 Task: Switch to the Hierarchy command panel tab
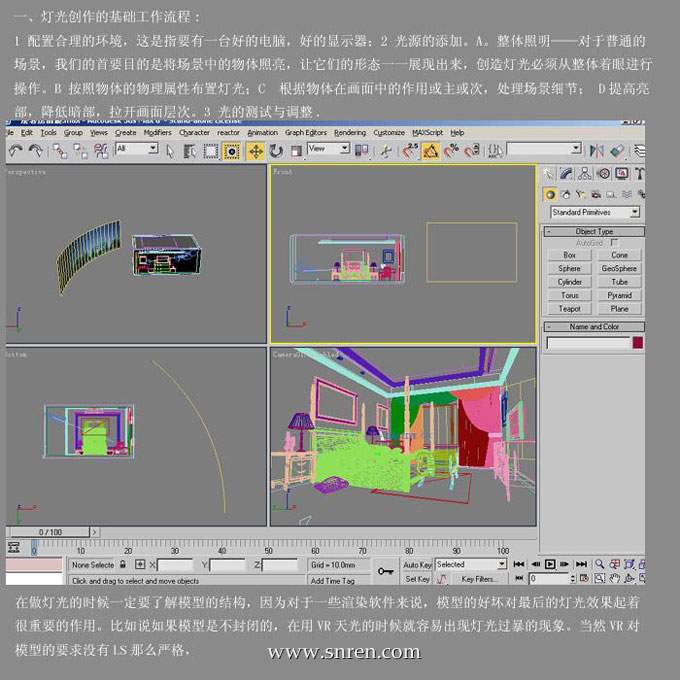click(x=585, y=174)
